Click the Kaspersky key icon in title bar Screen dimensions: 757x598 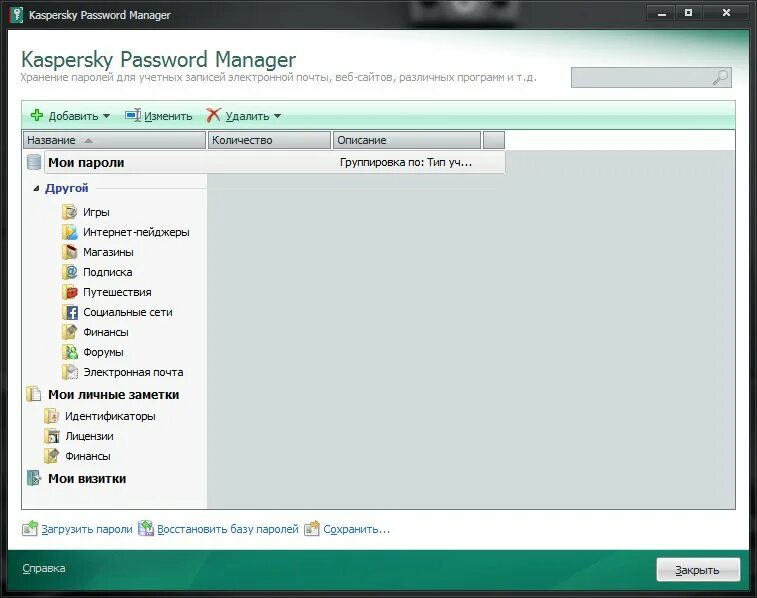(17, 14)
